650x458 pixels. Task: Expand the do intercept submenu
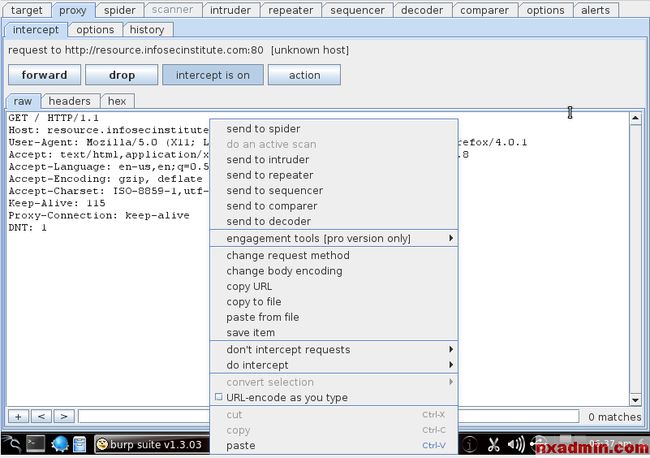[x=334, y=365]
